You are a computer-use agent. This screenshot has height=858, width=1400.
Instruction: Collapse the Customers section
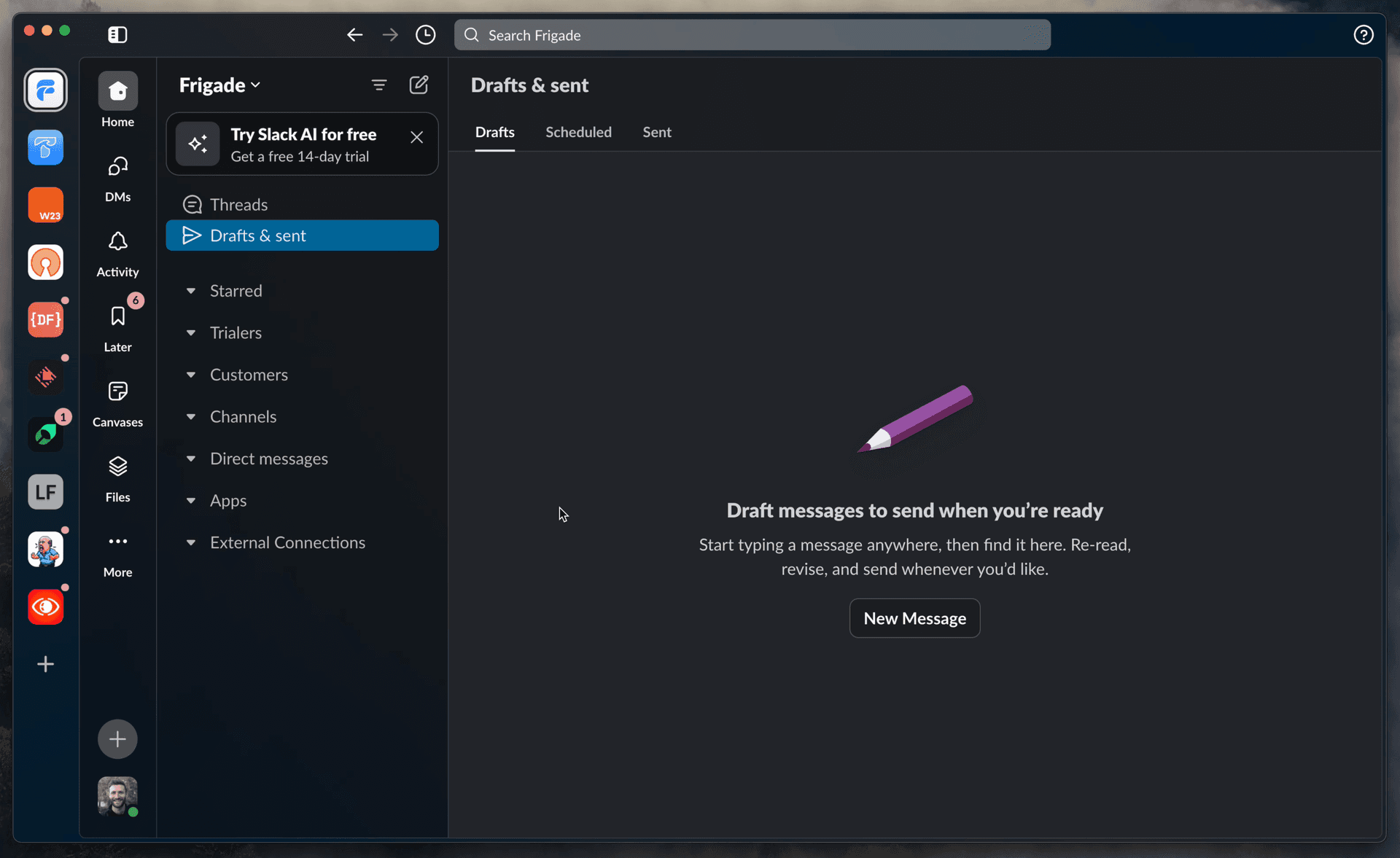(x=190, y=375)
